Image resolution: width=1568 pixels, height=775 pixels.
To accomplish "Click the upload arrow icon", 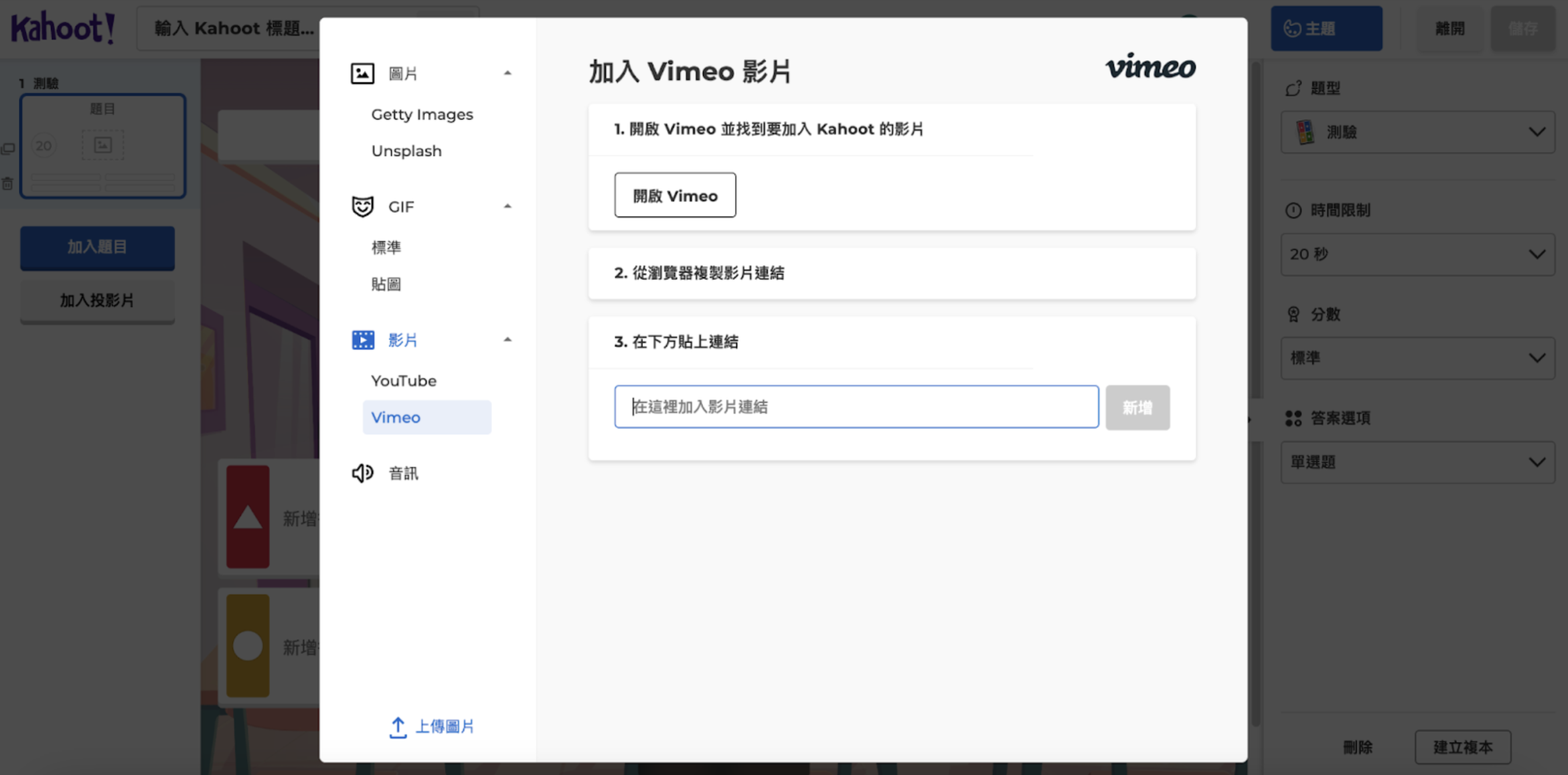I will pyautogui.click(x=398, y=727).
